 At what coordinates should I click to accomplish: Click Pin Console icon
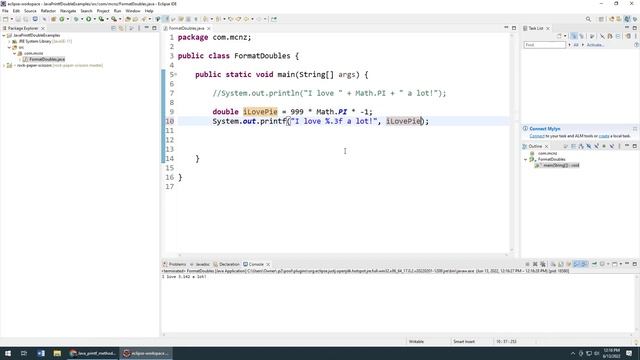pos(594,264)
